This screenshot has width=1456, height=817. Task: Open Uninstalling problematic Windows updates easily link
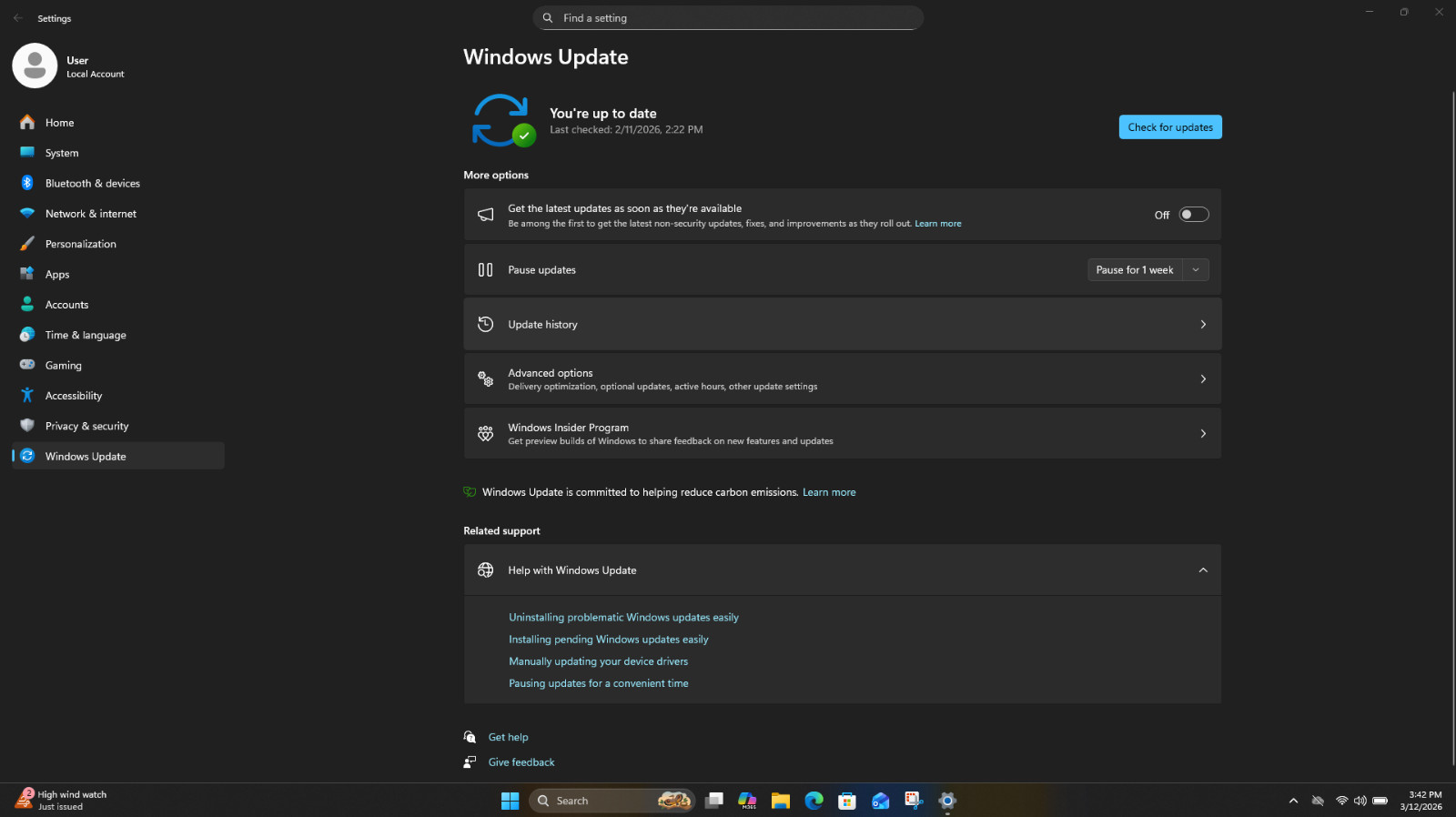[x=623, y=618]
